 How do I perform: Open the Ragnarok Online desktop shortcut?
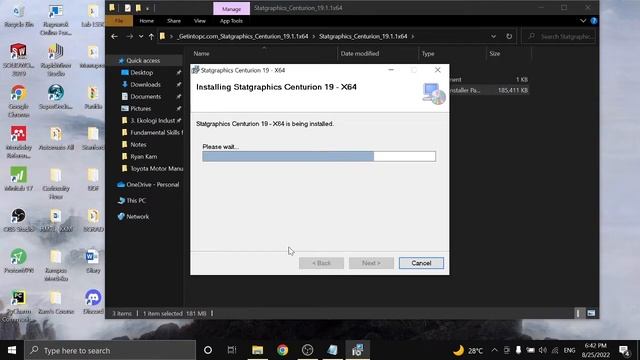(56, 19)
